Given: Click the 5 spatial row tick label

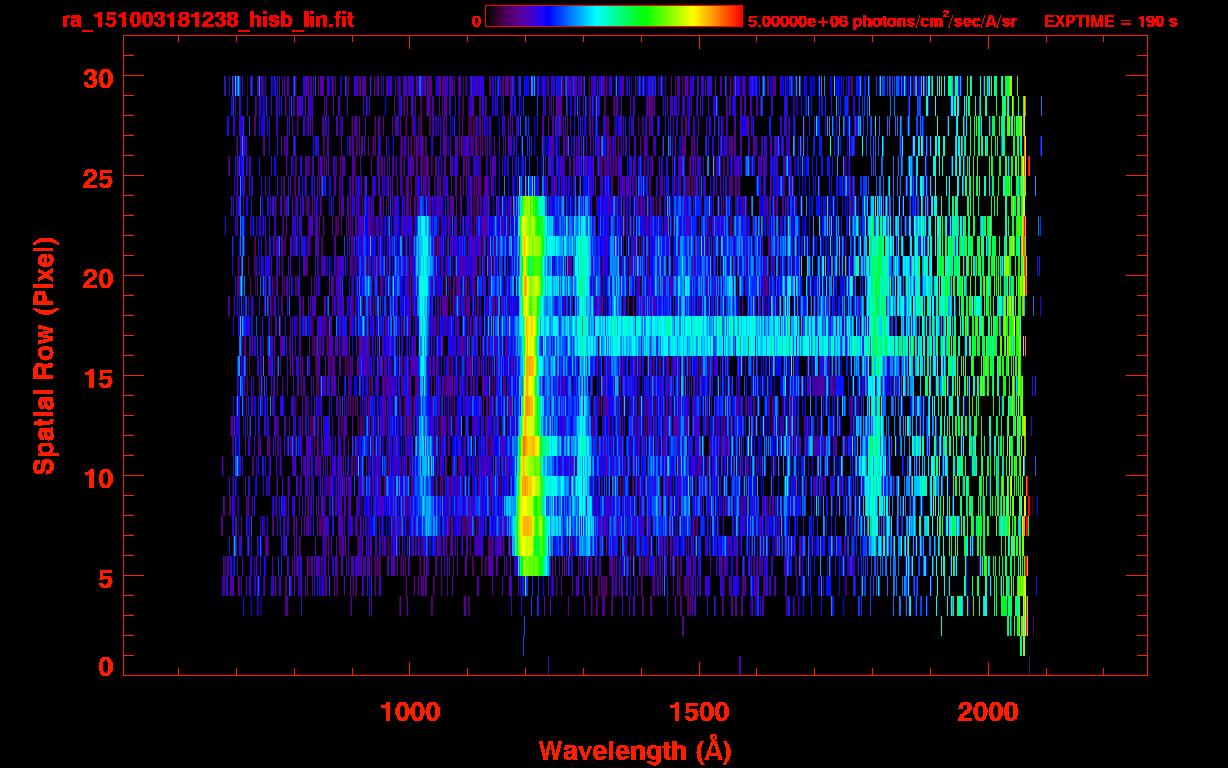Looking at the screenshot, I should 103,577.
